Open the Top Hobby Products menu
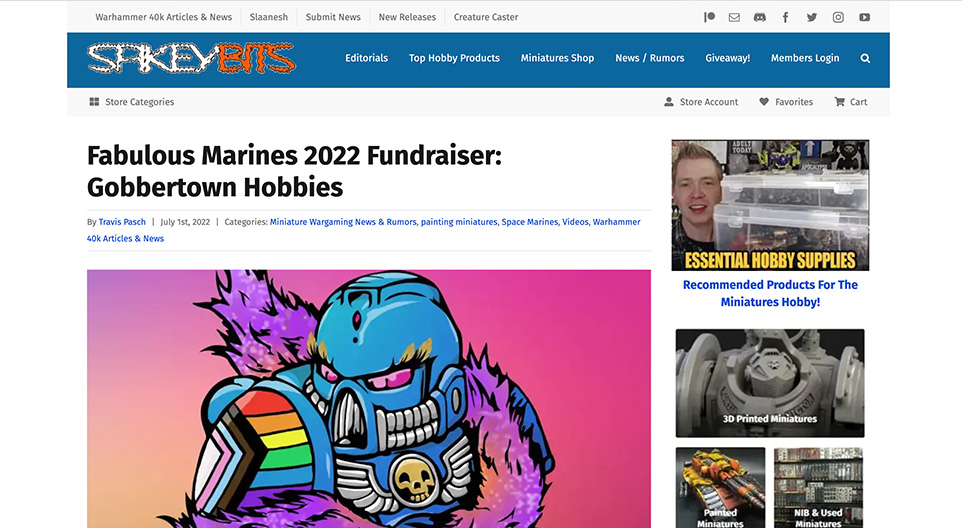Screen dimensions: 962x528 pos(454,58)
